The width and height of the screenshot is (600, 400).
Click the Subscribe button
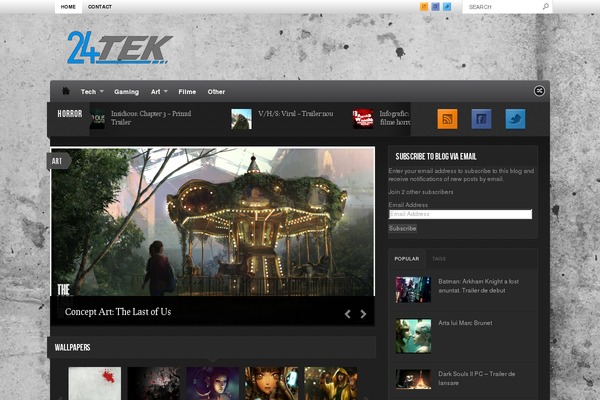[x=403, y=229]
